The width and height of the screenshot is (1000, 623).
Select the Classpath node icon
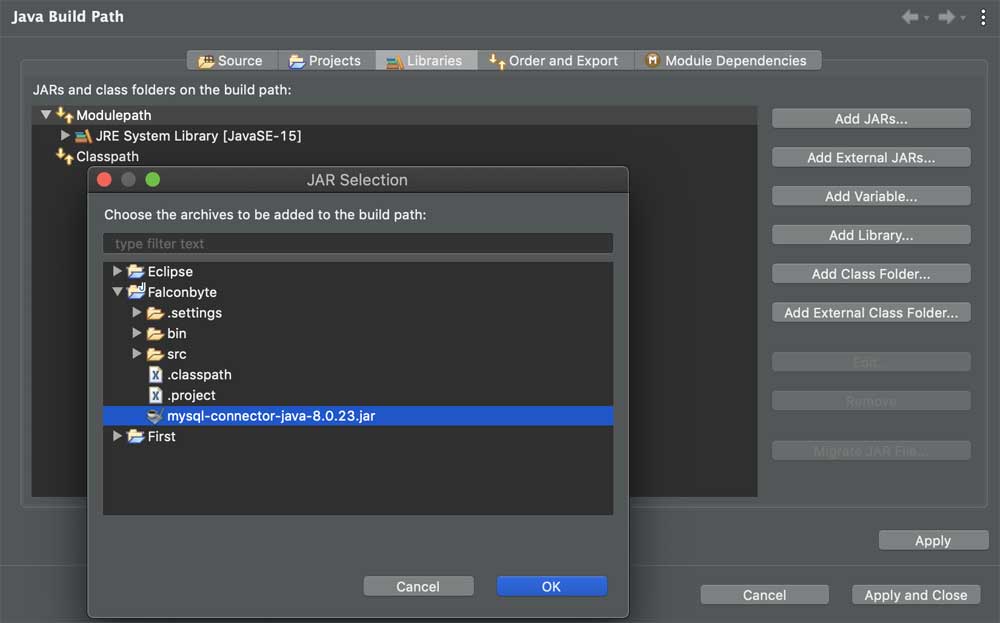pos(62,156)
